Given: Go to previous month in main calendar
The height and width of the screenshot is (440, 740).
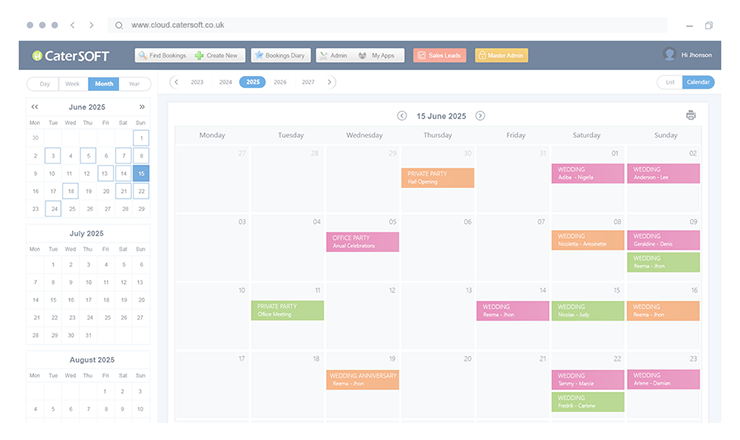Looking at the screenshot, I should [x=402, y=116].
